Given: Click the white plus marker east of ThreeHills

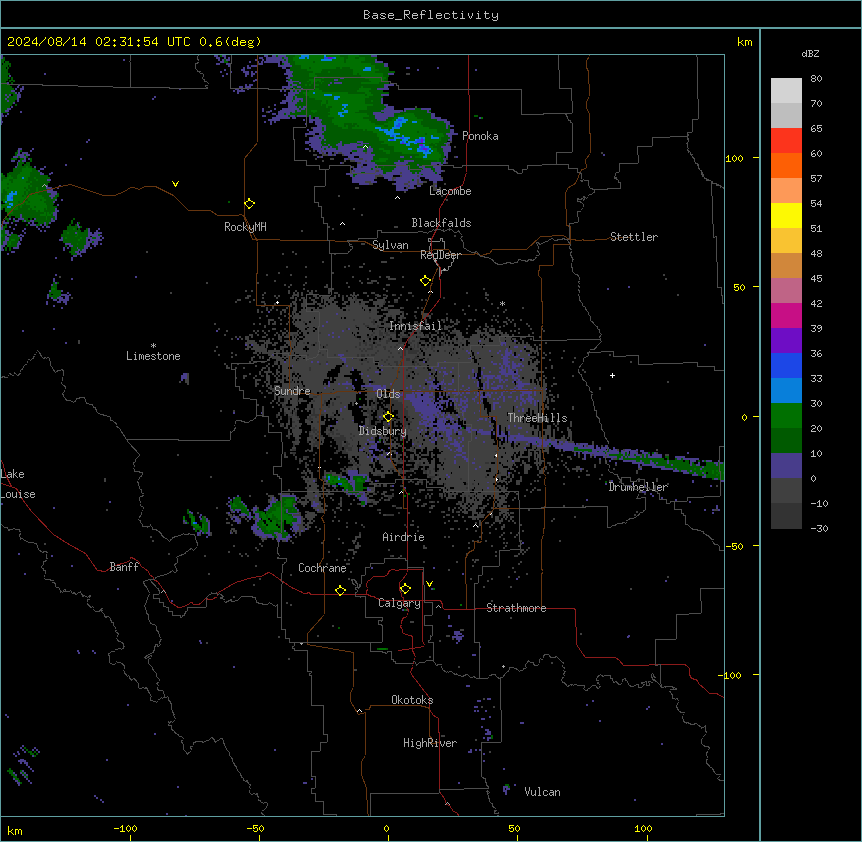Looking at the screenshot, I should tap(612, 375).
